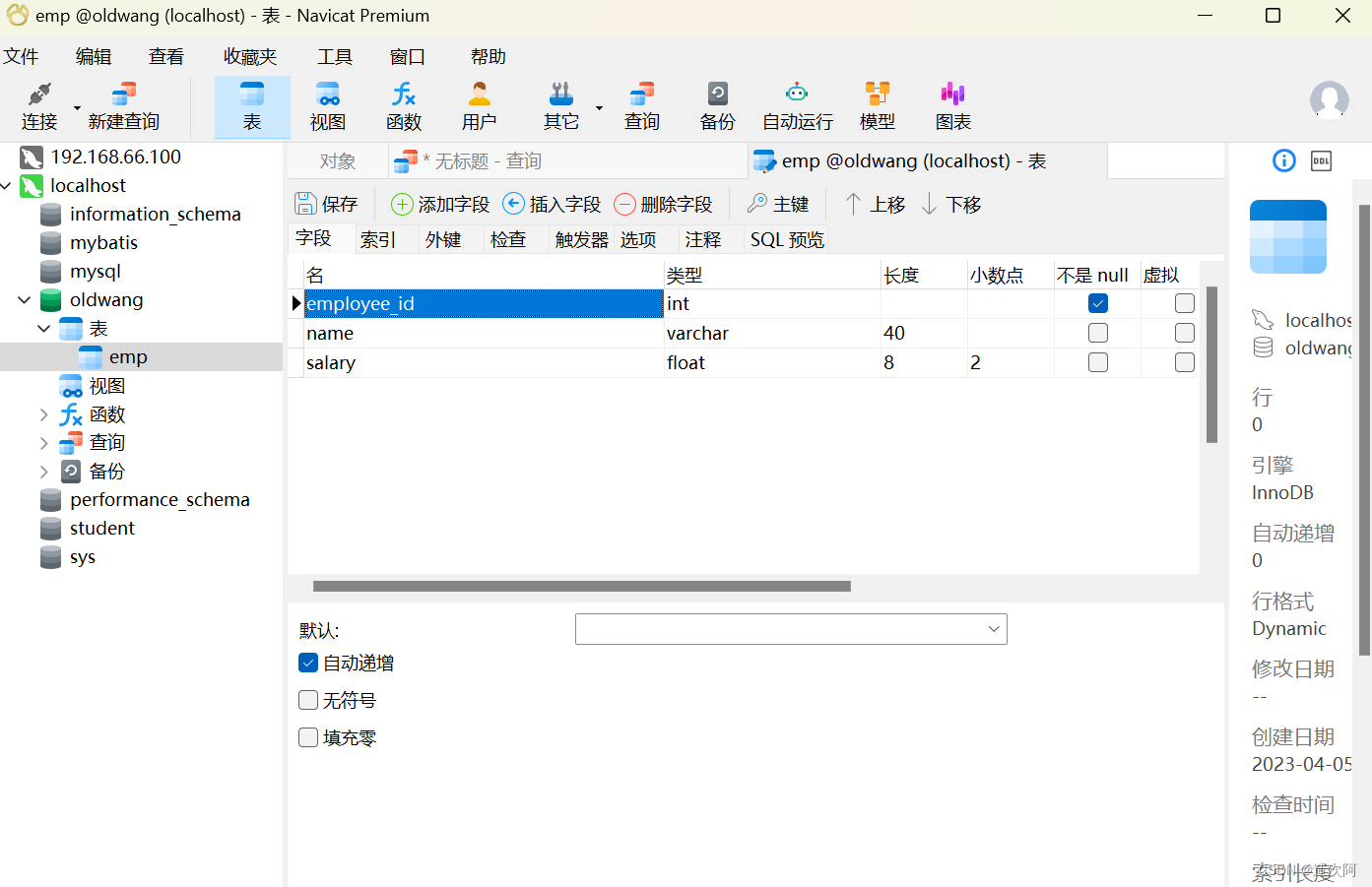Select the Table toolbar icon

tap(252, 106)
